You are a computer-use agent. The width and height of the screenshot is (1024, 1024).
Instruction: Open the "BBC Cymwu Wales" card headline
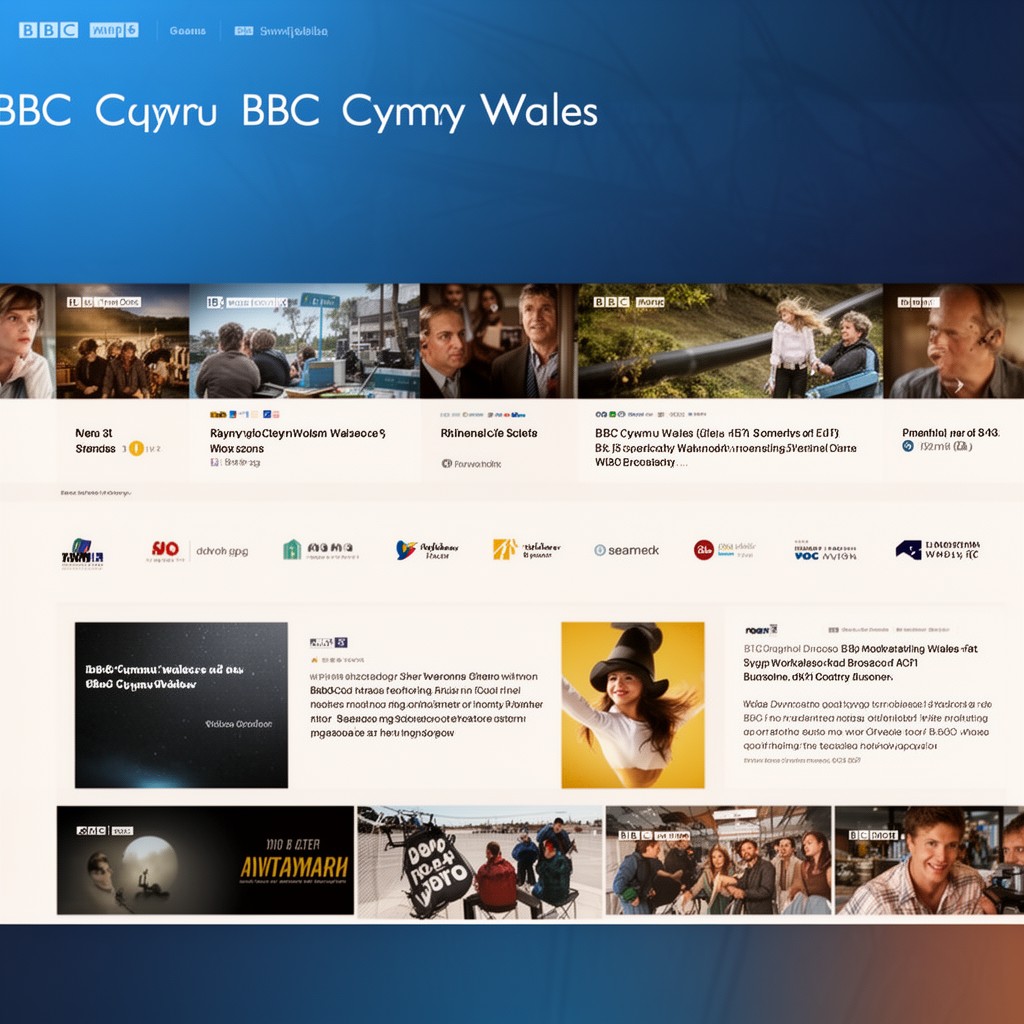[725, 447]
